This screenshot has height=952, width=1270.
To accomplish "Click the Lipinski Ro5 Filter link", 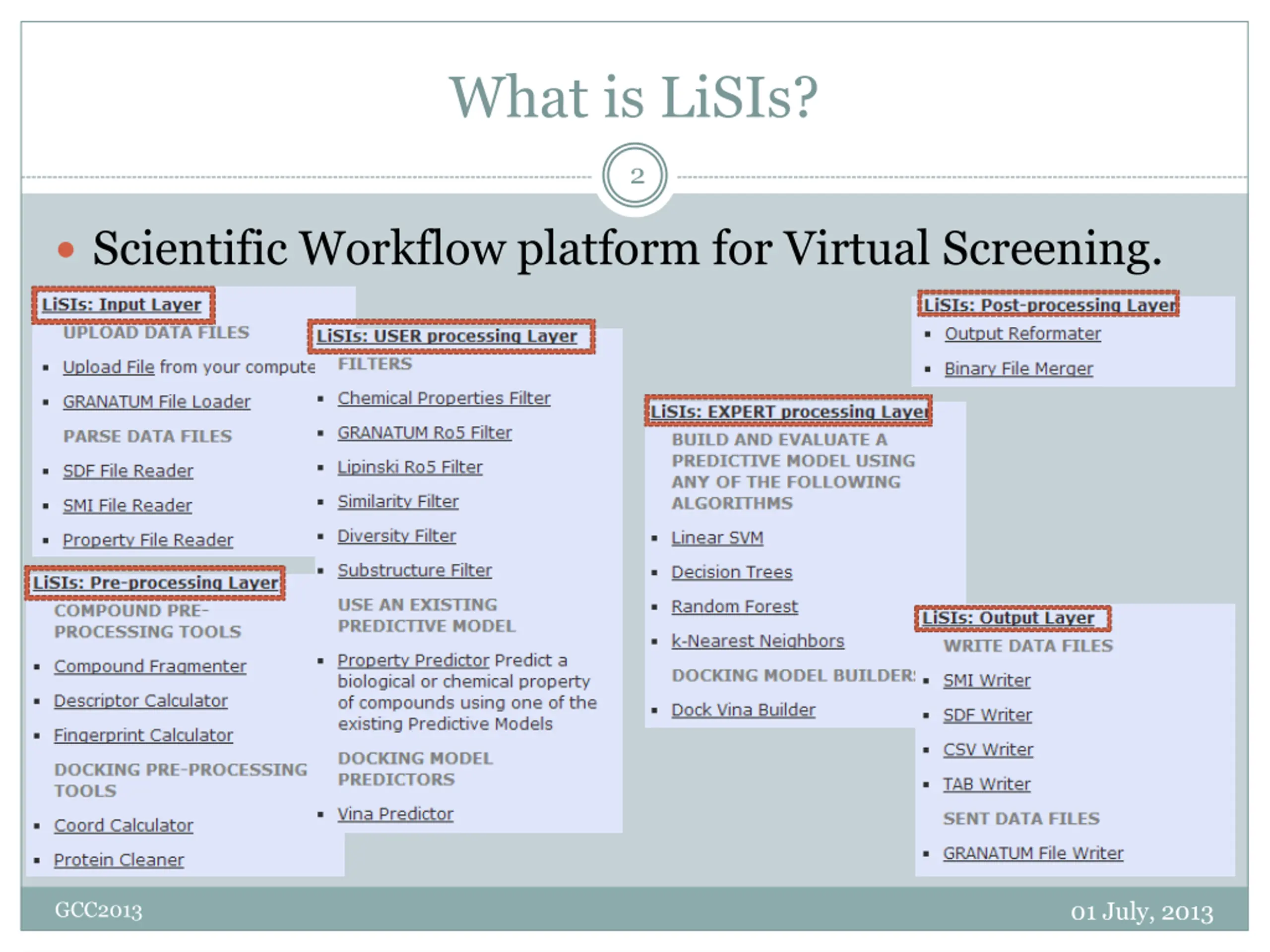I will click(x=410, y=467).
